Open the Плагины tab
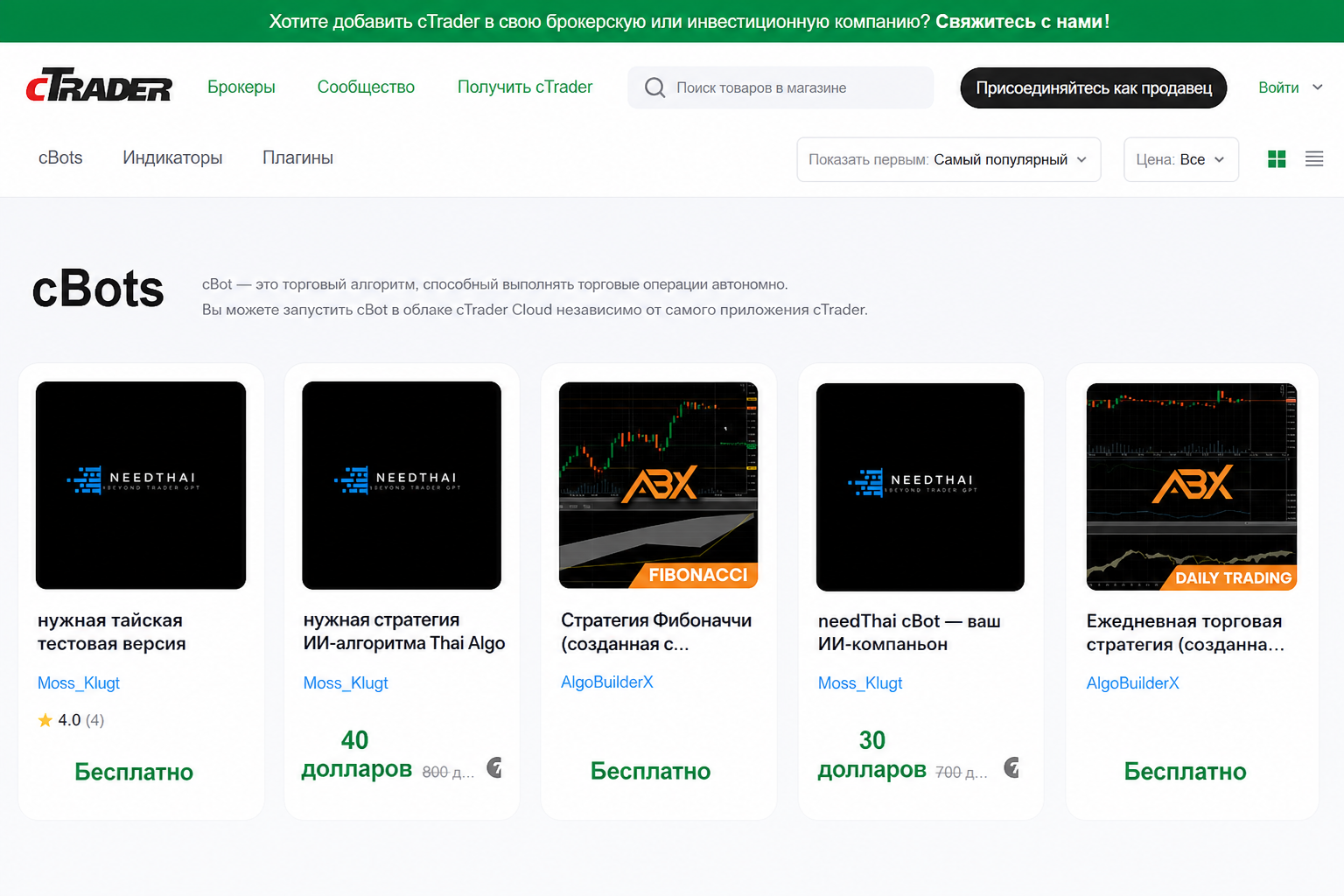The width and height of the screenshot is (1344, 896). click(297, 157)
